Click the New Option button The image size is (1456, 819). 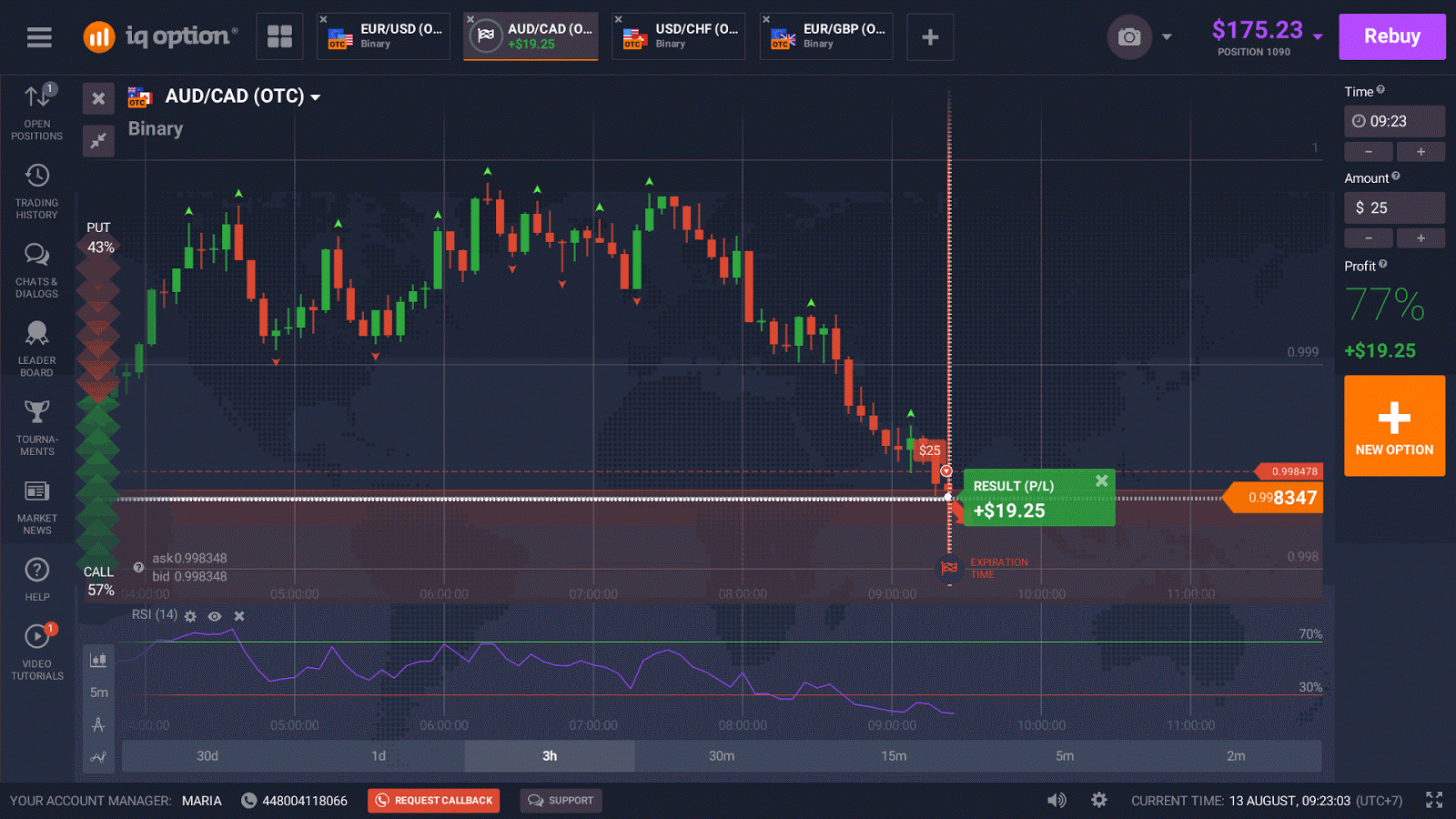(x=1394, y=426)
